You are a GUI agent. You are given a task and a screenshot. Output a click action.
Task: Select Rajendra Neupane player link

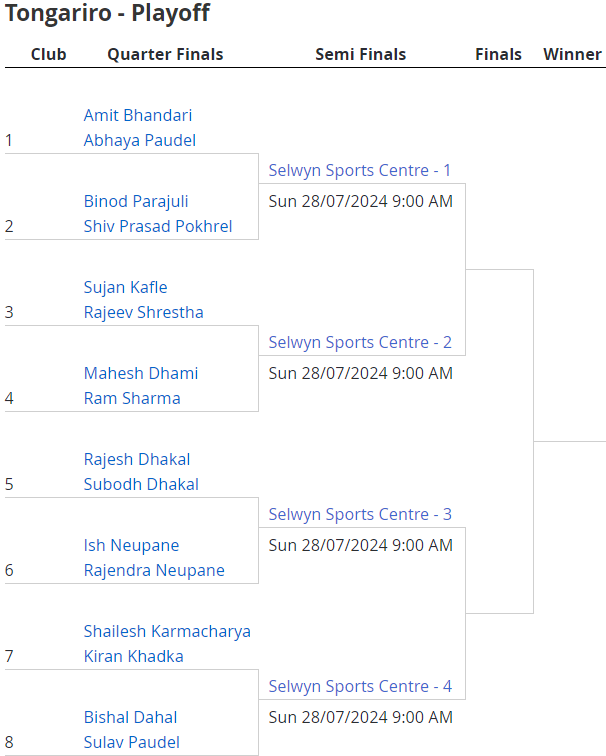coord(154,571)
